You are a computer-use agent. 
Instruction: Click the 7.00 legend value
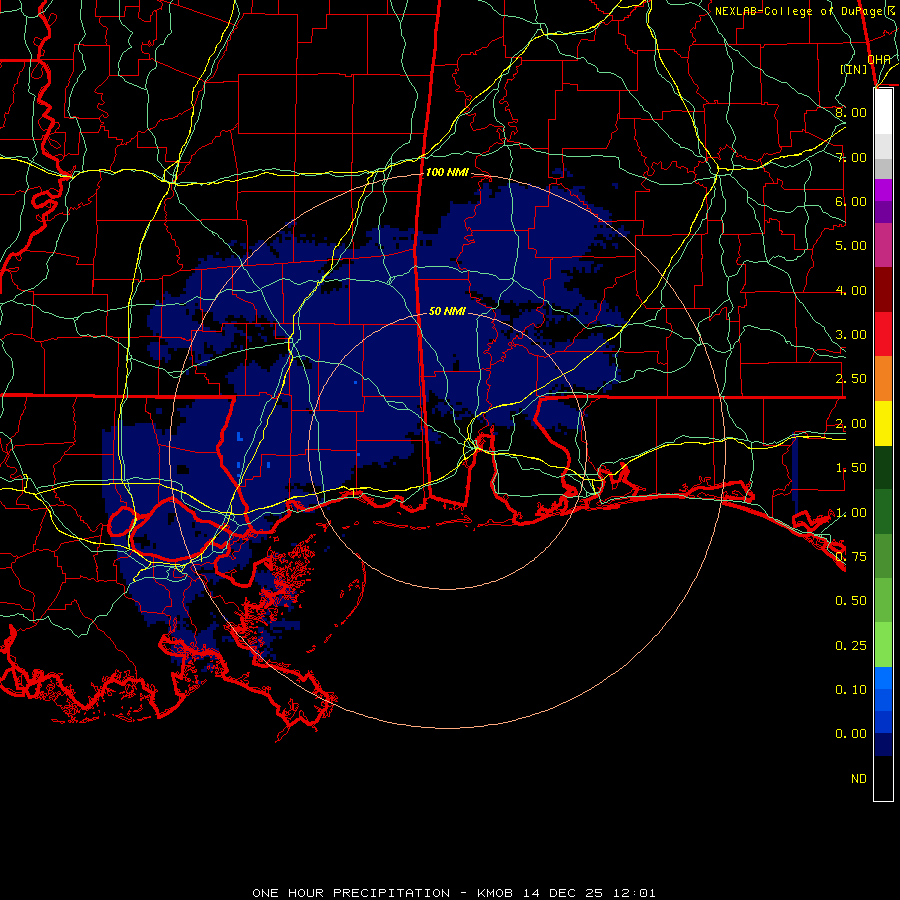(x=852, y=157)
